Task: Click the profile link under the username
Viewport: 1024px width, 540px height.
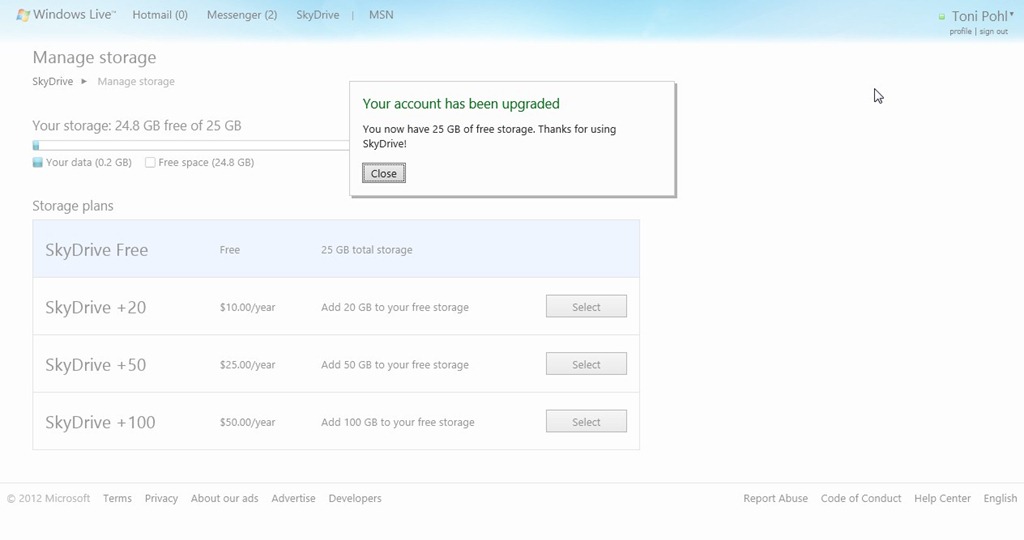Action: coord(960,32)
